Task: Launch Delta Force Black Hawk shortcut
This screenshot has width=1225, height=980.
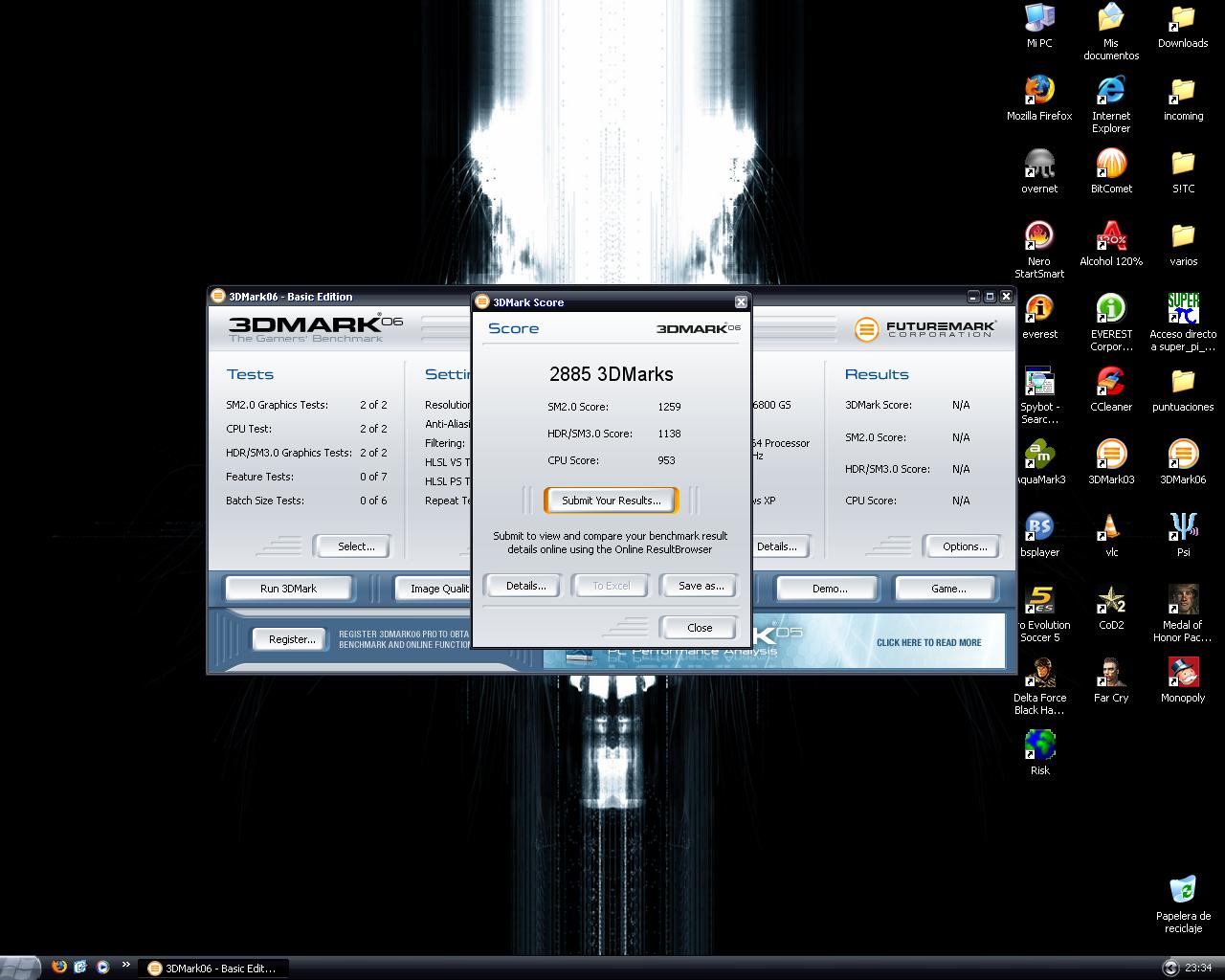Action: click(1039, 685)
